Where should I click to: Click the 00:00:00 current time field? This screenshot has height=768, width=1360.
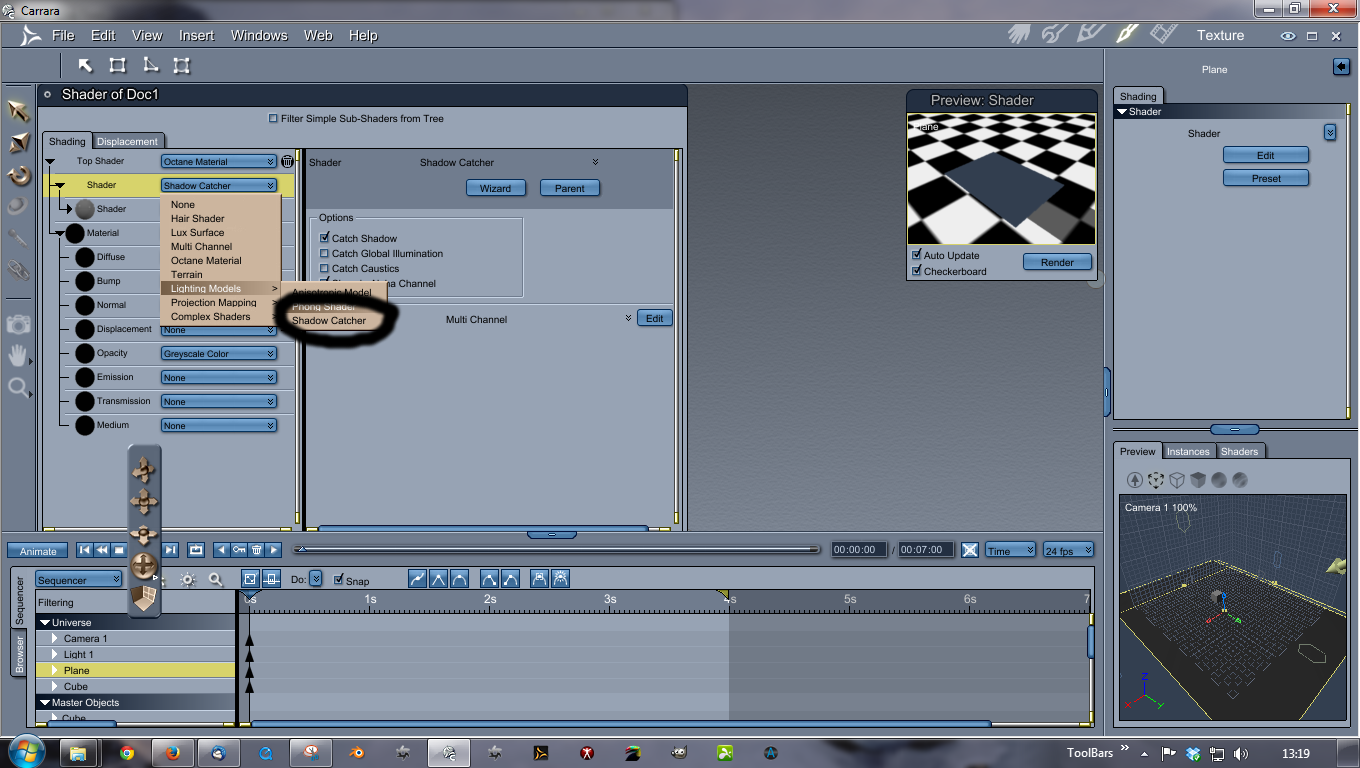[x=859, y=549]
